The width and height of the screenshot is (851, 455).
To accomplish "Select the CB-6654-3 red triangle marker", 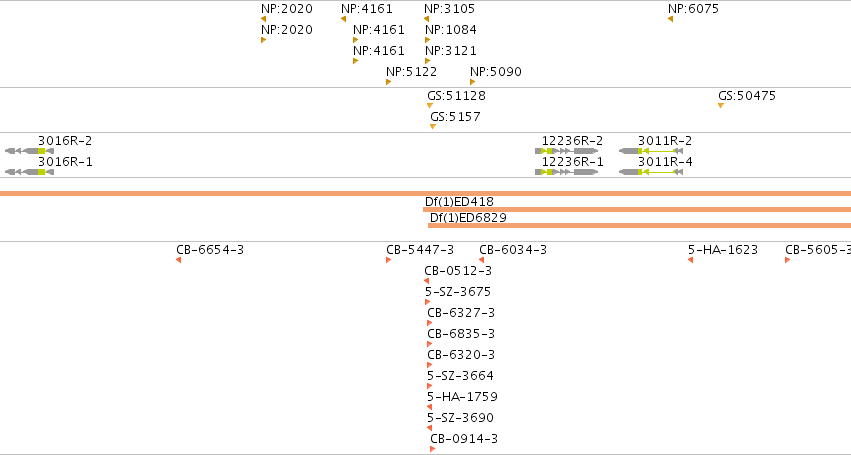I will (179, 260).
